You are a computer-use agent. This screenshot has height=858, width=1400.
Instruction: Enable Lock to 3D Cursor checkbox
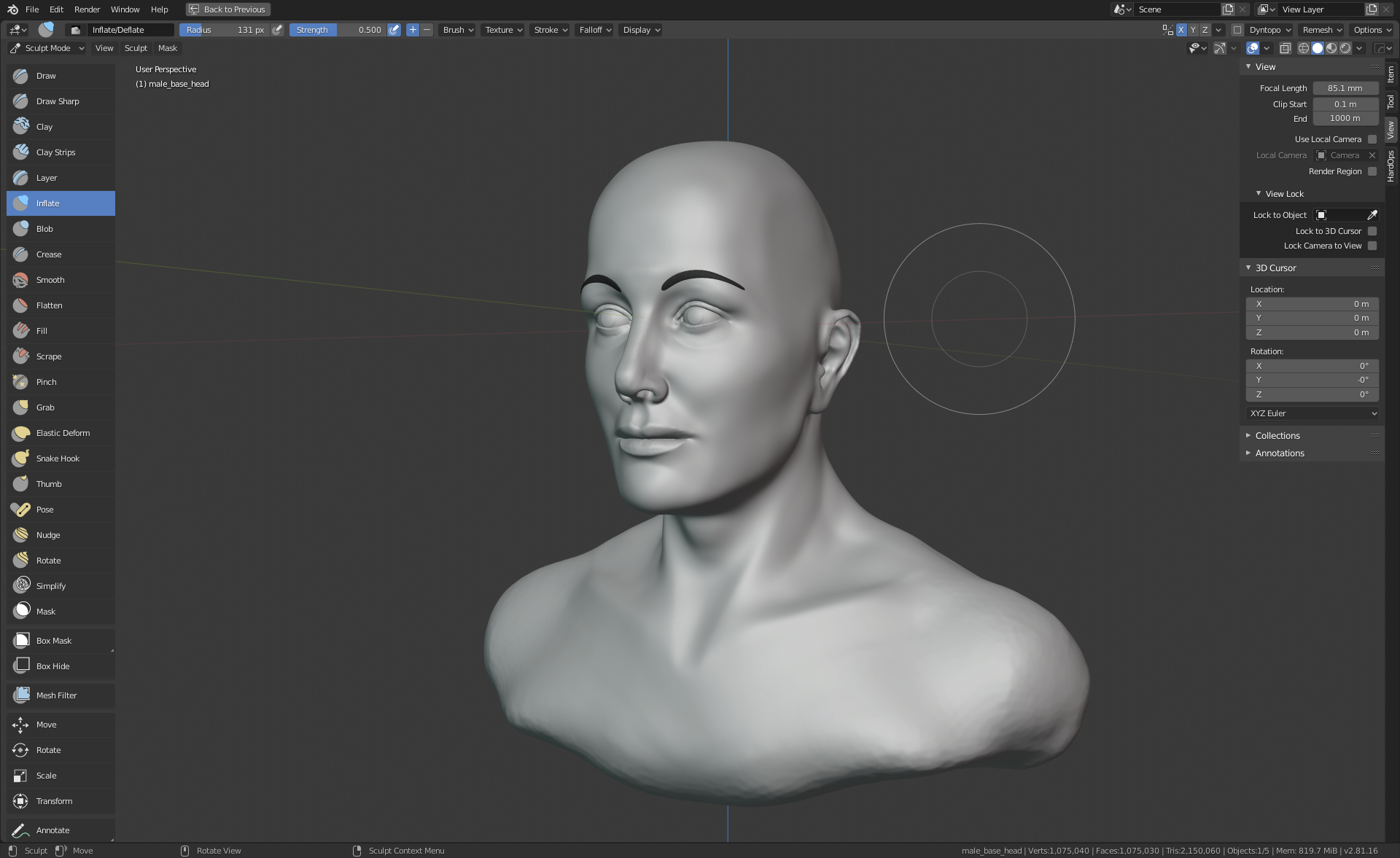1372,231
